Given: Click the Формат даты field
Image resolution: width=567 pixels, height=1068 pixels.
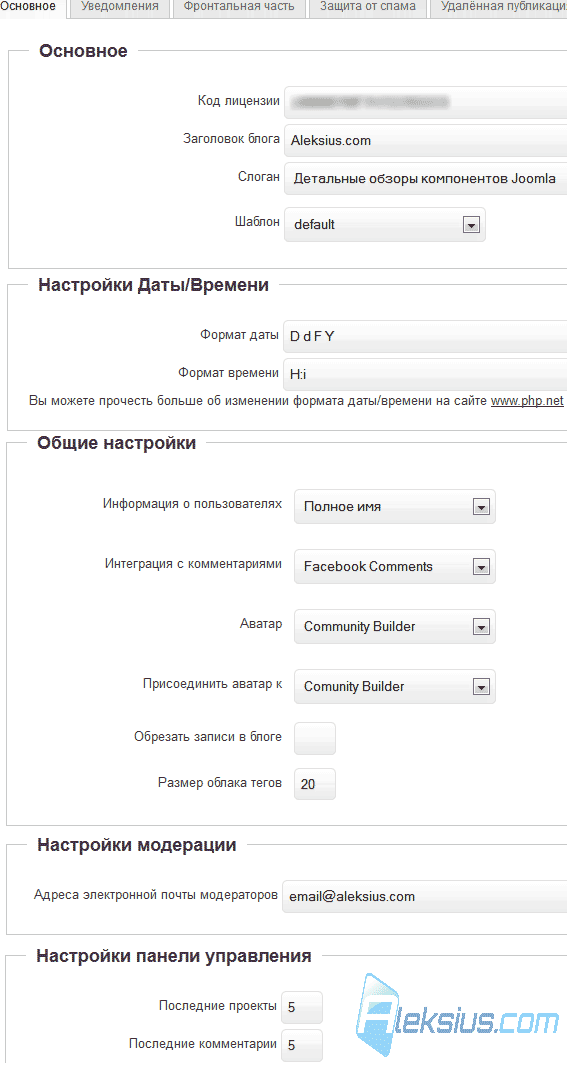Looking at the screenshot, I should (x=425, y=336).
